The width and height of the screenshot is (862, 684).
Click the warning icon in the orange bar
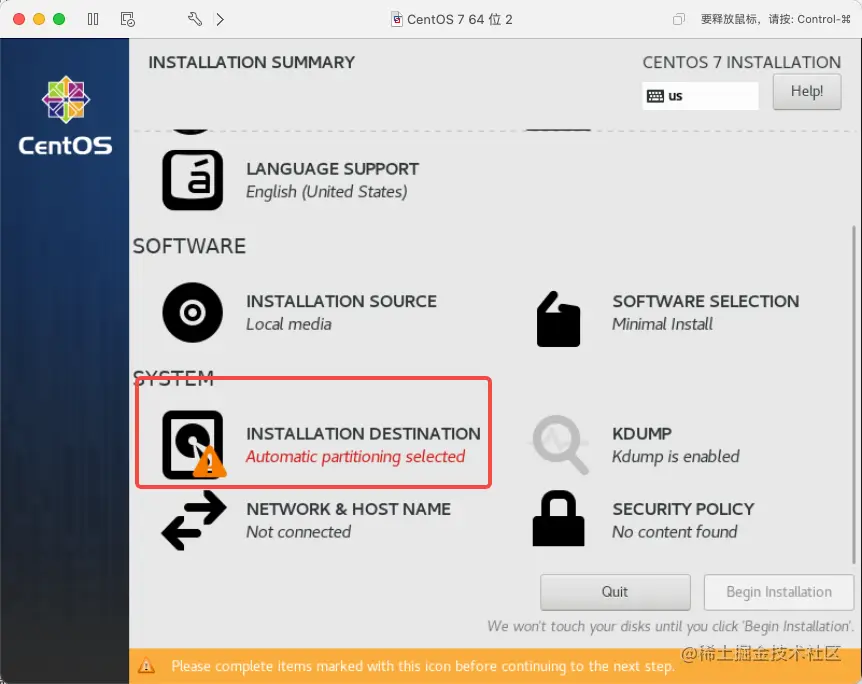click(146, 666)
